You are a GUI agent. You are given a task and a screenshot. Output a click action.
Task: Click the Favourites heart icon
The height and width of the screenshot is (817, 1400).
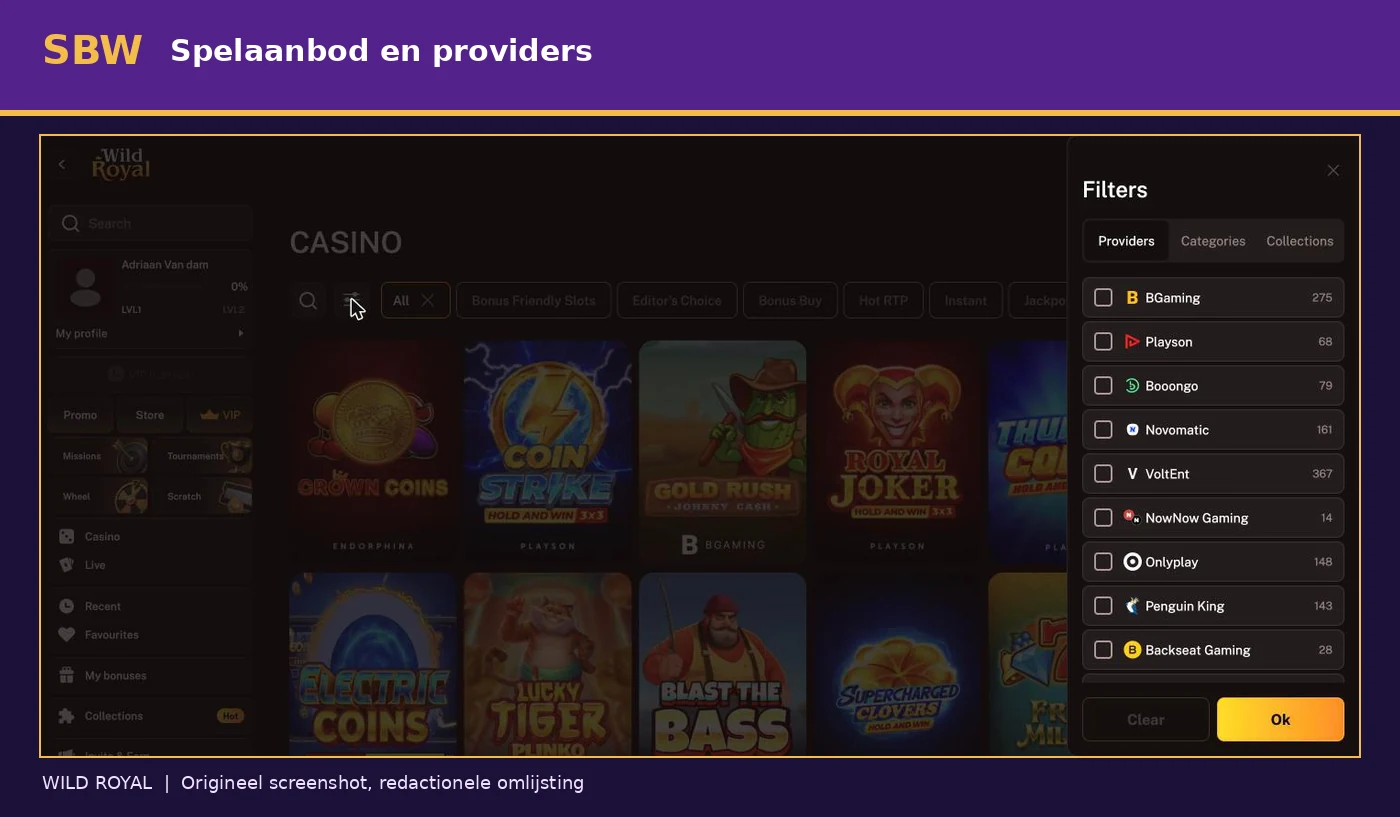(x=66, y=635)
